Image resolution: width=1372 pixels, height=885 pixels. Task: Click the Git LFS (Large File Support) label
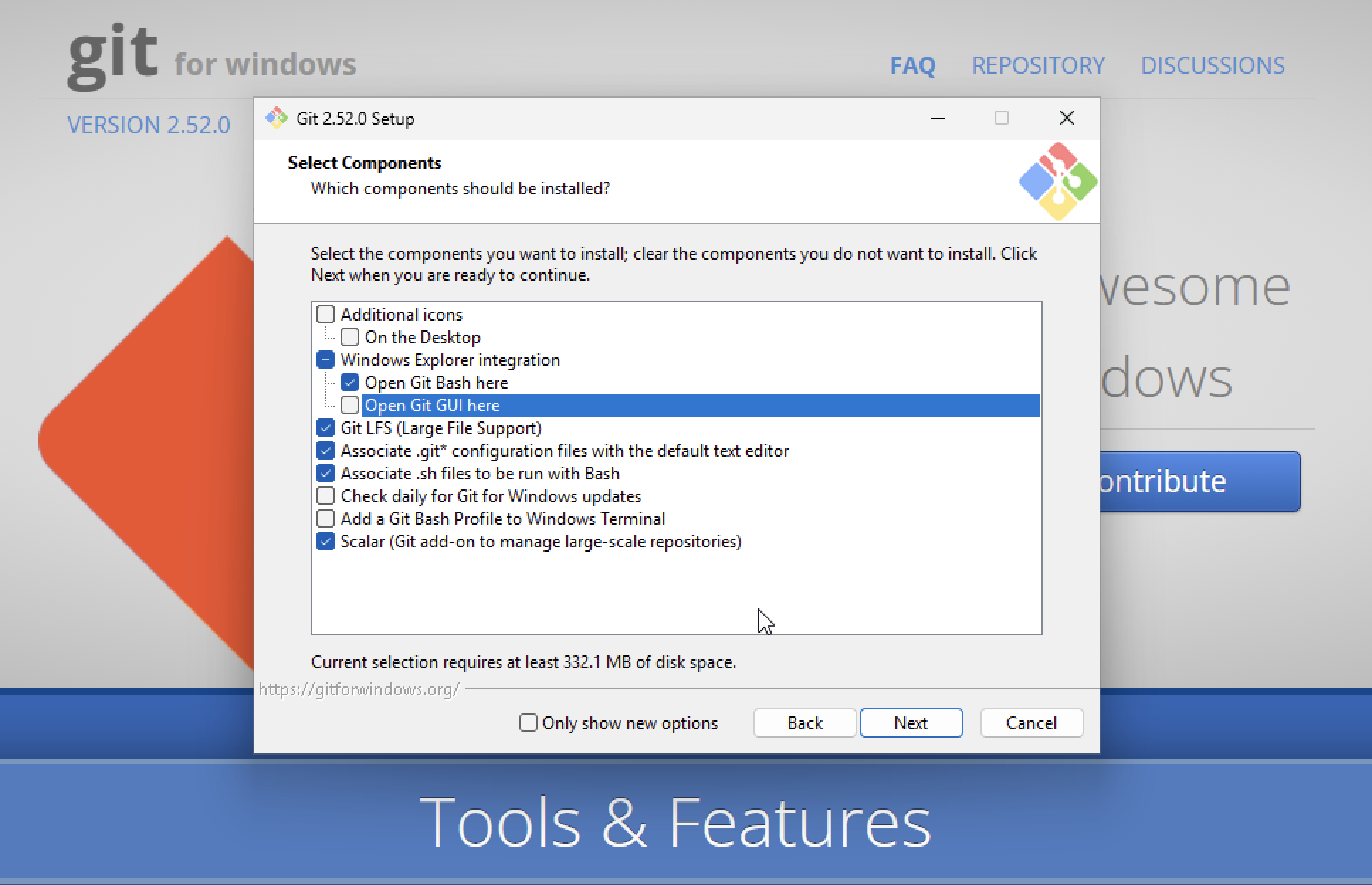pyautogui.click(x=441, y=428)
